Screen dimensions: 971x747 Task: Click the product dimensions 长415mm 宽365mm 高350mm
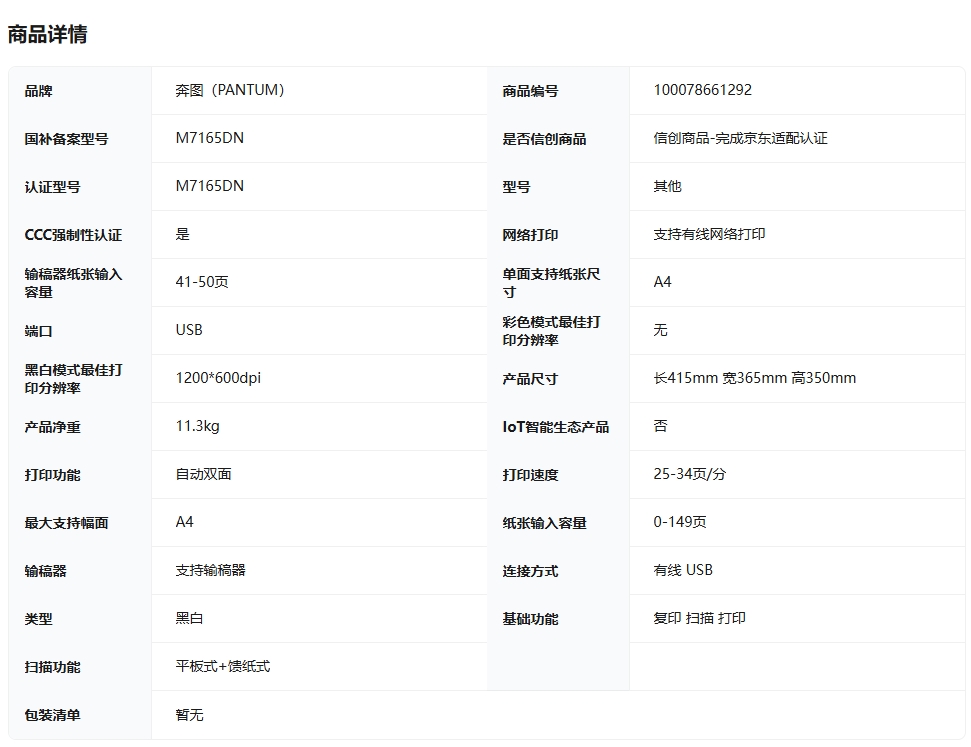pos(754,378)
